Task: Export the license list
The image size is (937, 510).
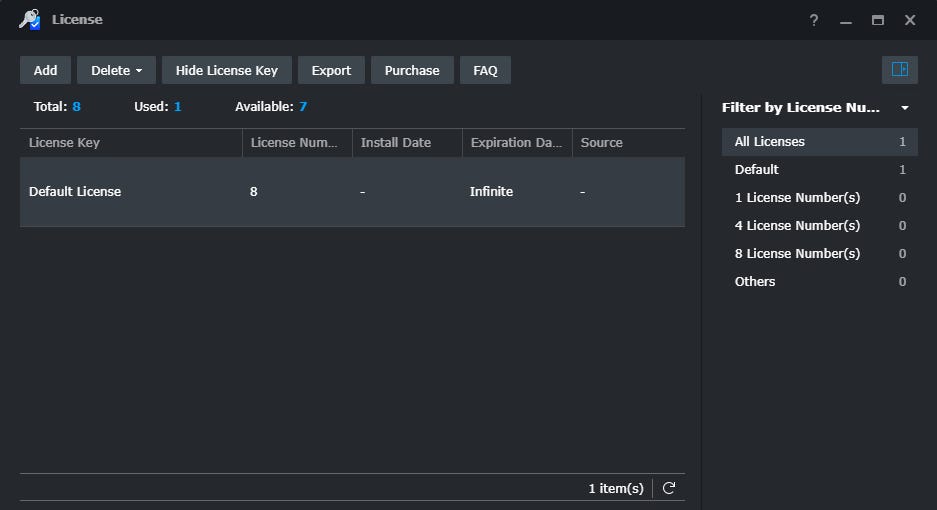Action: tap(331, 70)
